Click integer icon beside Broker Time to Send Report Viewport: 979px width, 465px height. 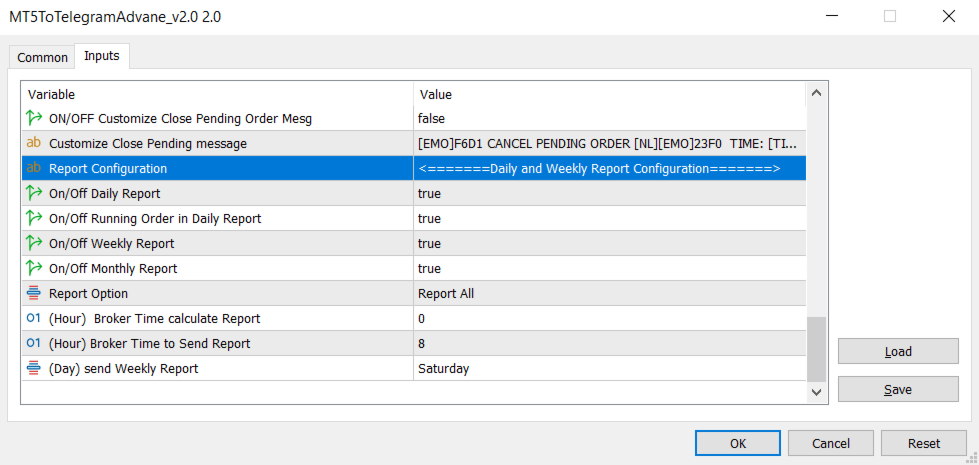point(34,343)
